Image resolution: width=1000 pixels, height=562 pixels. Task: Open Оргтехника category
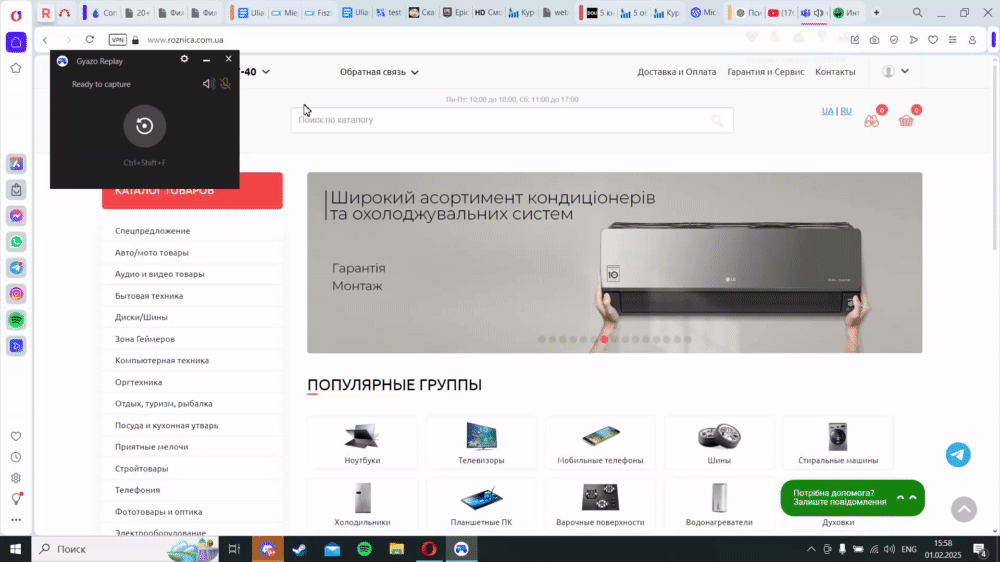point(138,382)
